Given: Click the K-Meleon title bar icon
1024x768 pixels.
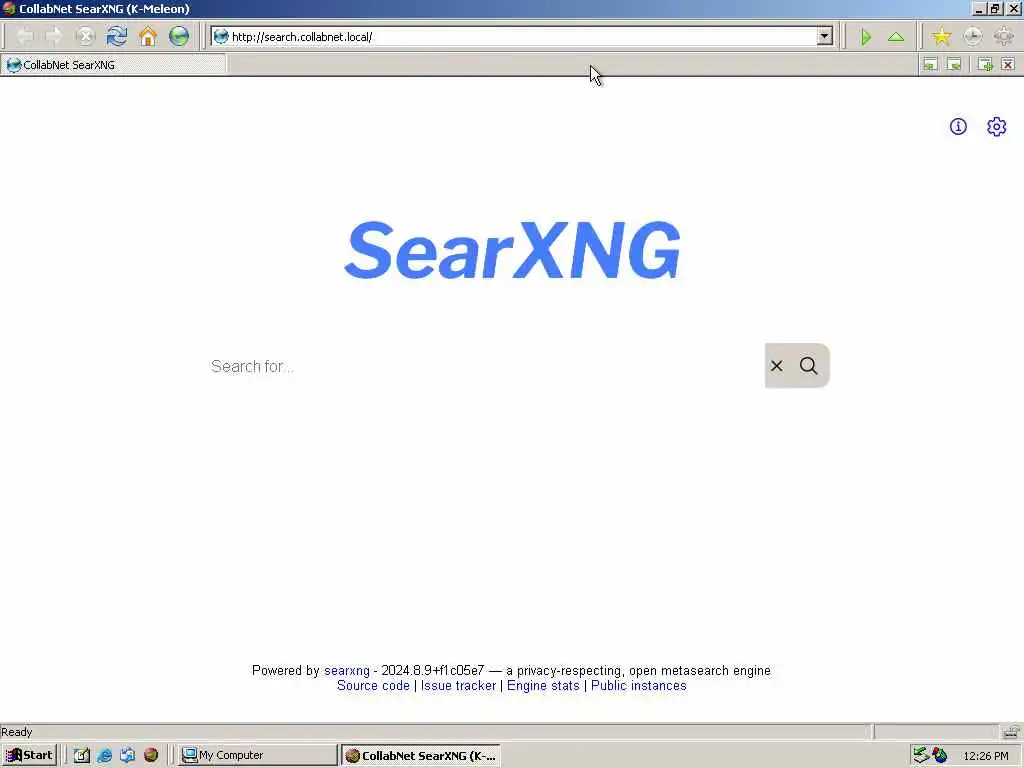Looking at the screenshot, I should (x=9, y=8).
